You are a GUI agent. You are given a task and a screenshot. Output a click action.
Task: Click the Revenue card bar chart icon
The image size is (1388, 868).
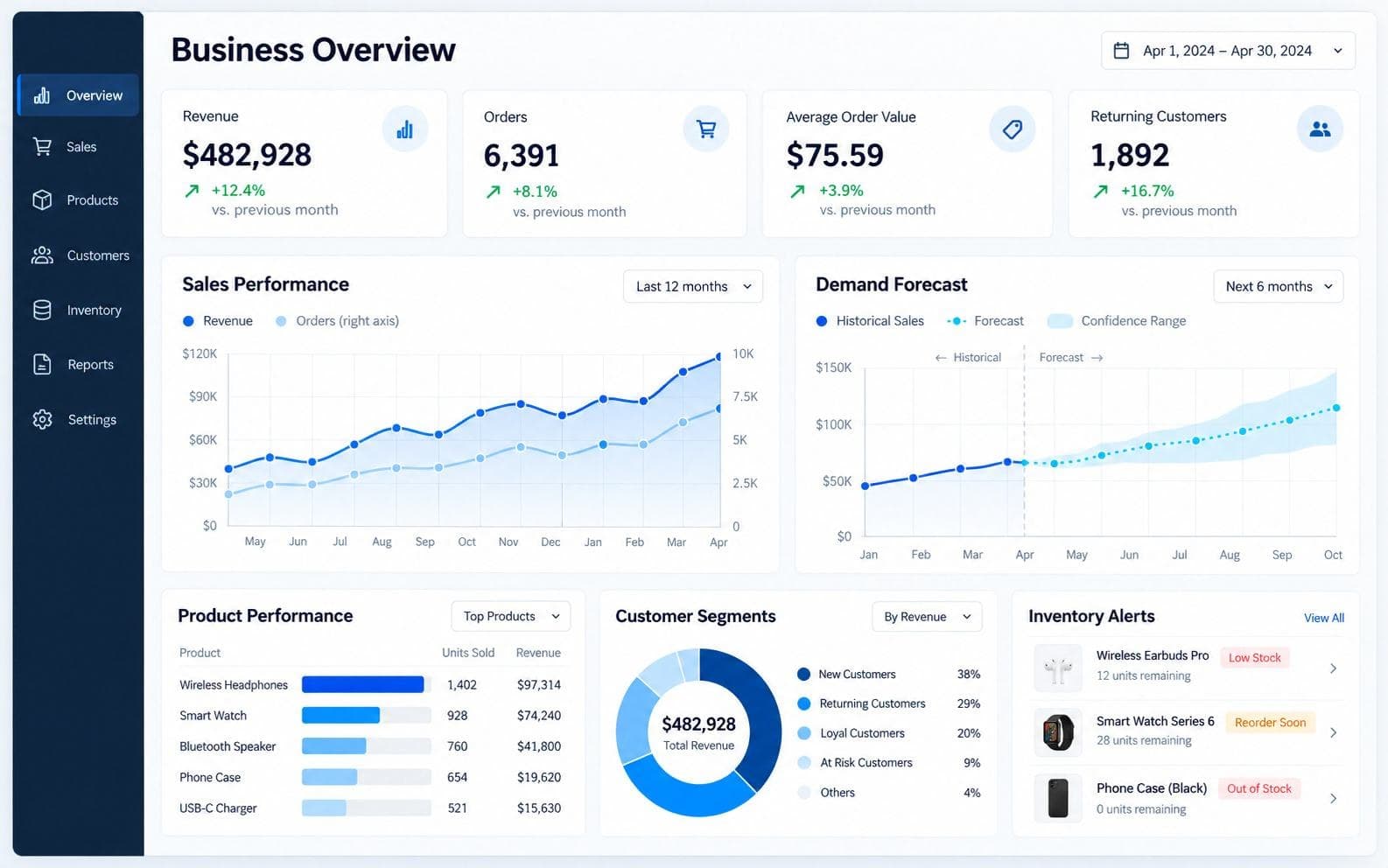(404, 129)
